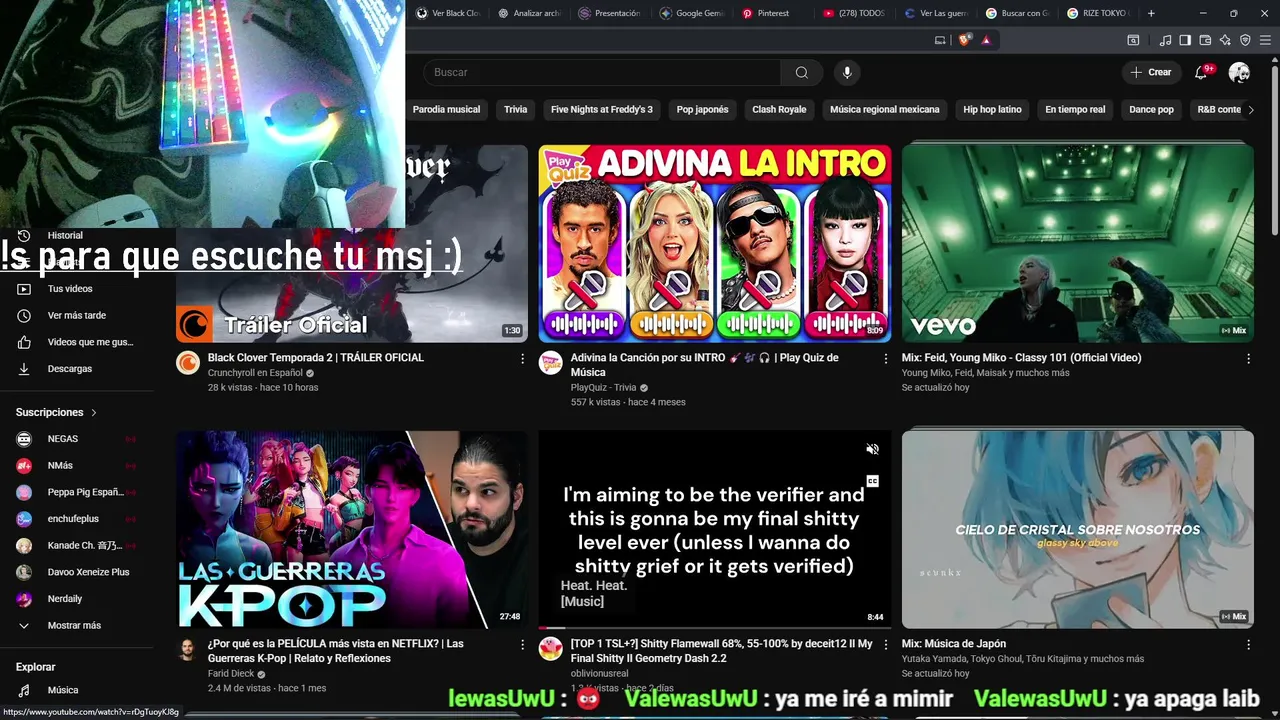
Task: Open options menu for Música de Japón mix
Action: pos(1248,644)
